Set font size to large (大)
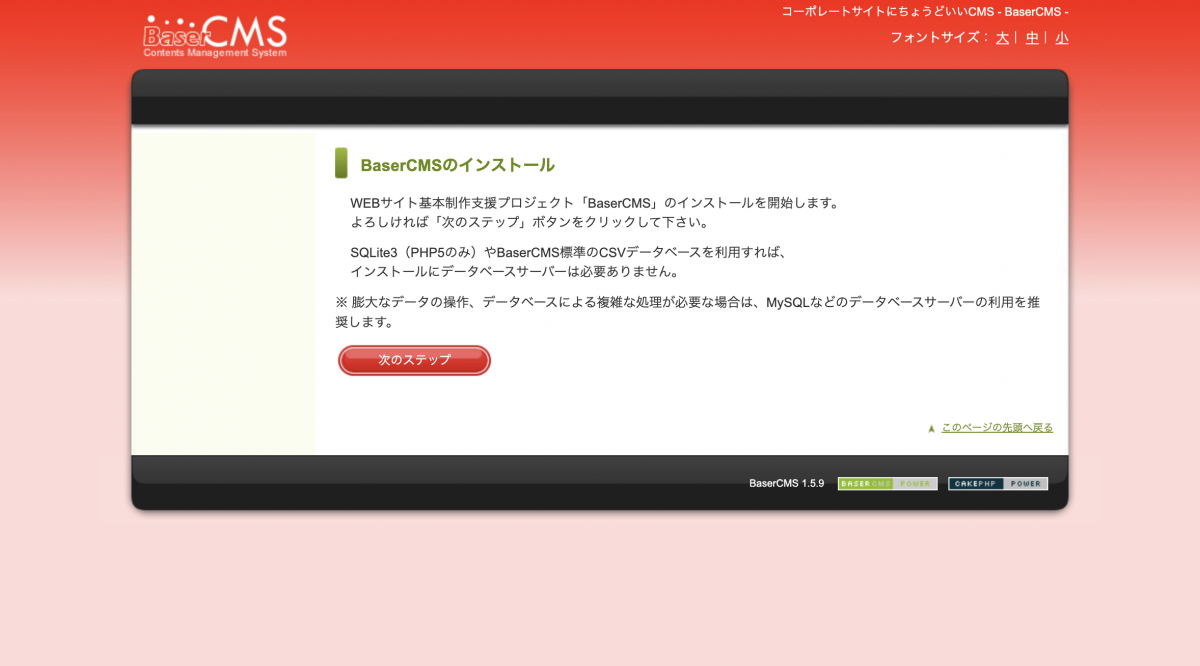1200x666 pixels. 1002,38
